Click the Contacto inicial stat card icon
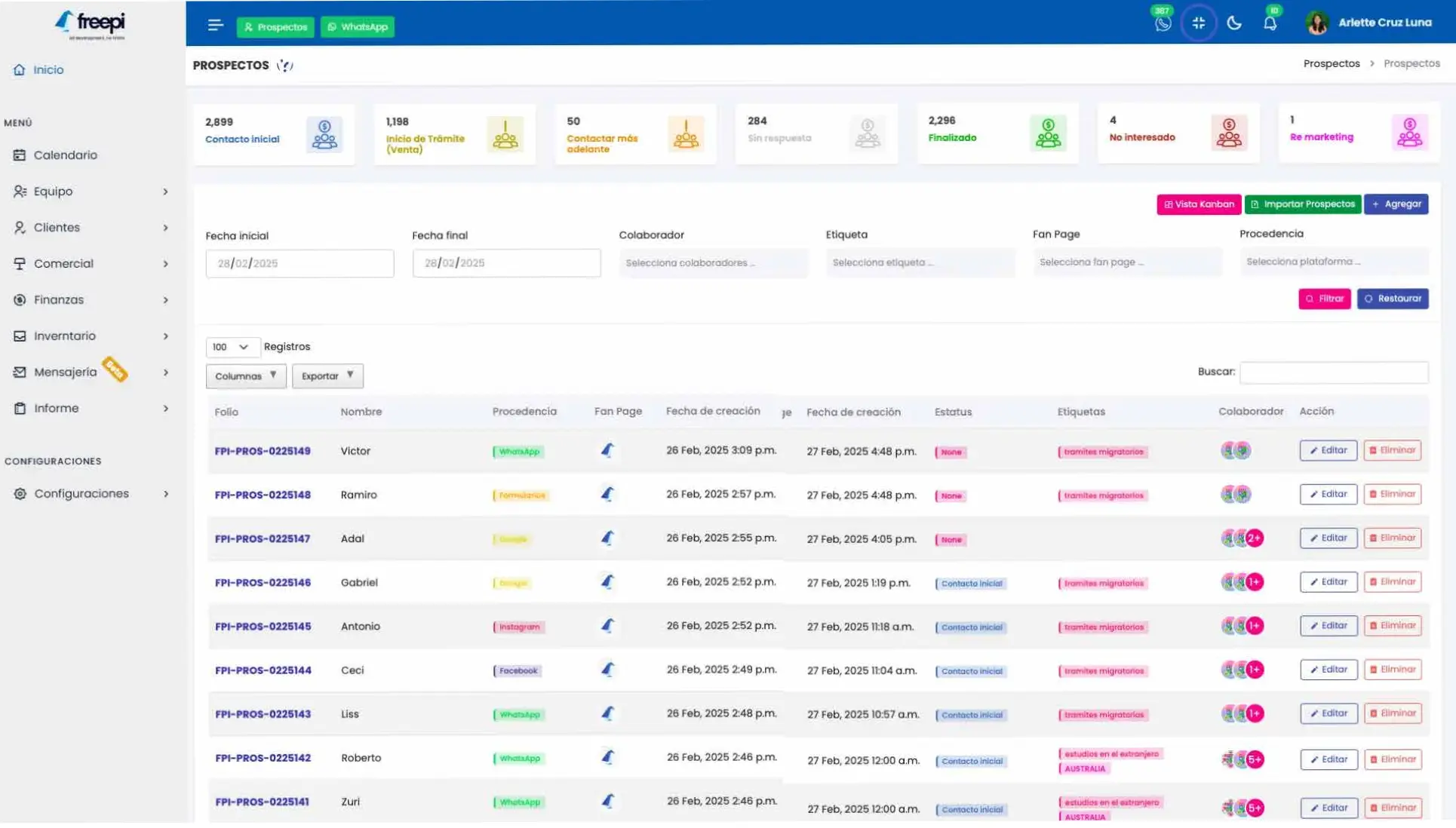 [324, 134]
